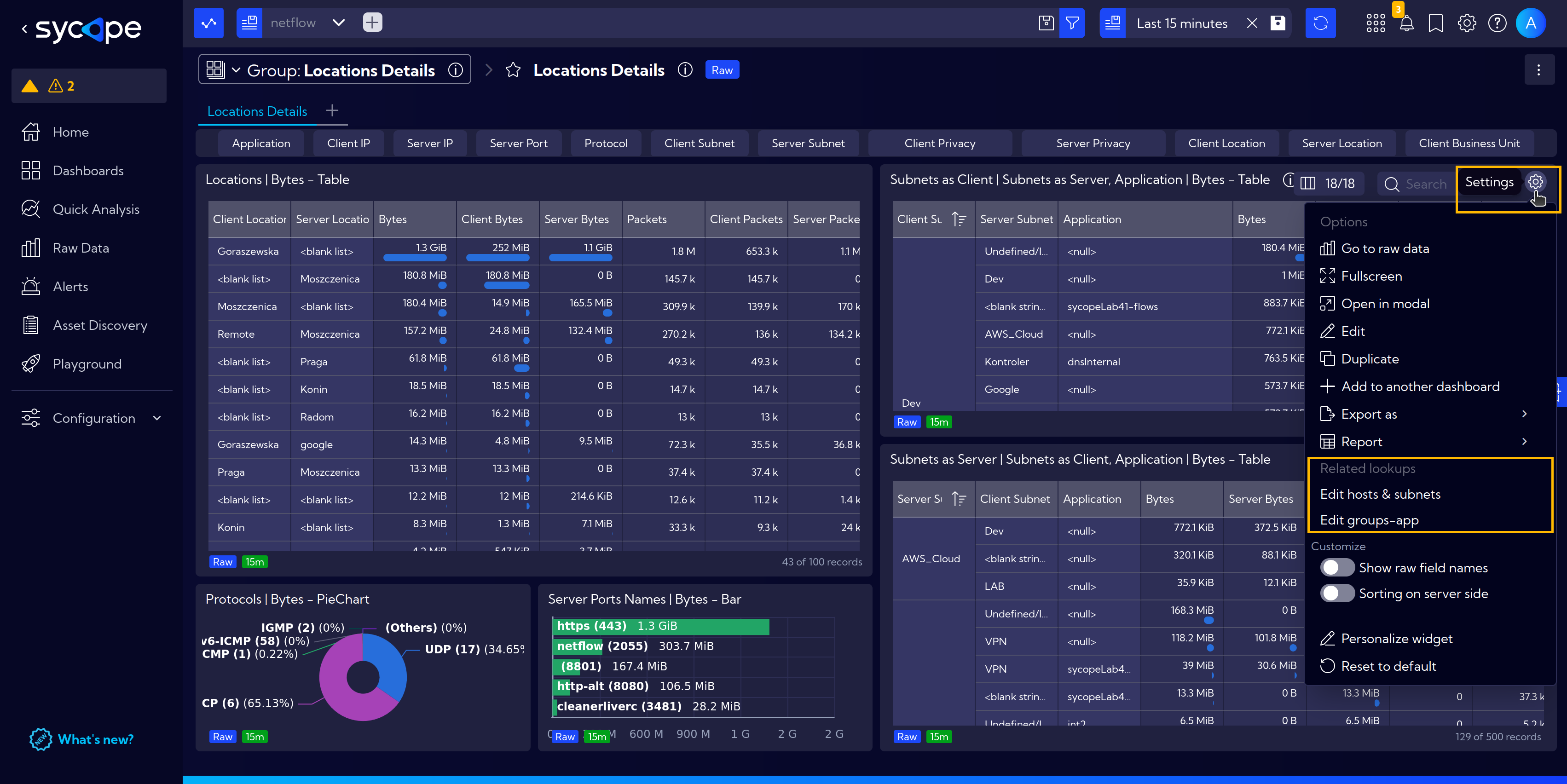Open user avatar A menu
1567x784 pixels.
pyautogui.click(x=1531, y=23)
